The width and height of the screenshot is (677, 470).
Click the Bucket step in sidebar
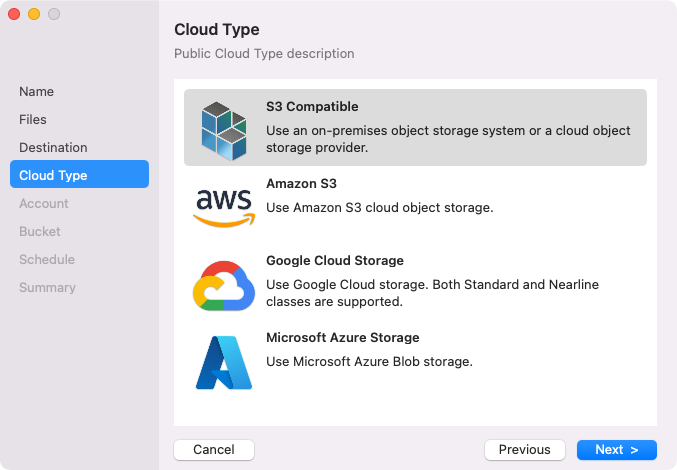click(40, 231)
